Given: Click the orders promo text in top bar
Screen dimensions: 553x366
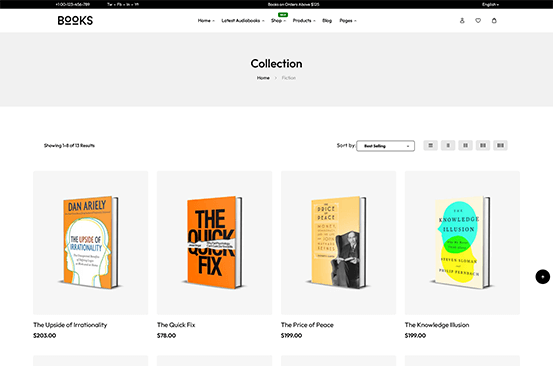Looking at the screenshot, I should point(293,5).
